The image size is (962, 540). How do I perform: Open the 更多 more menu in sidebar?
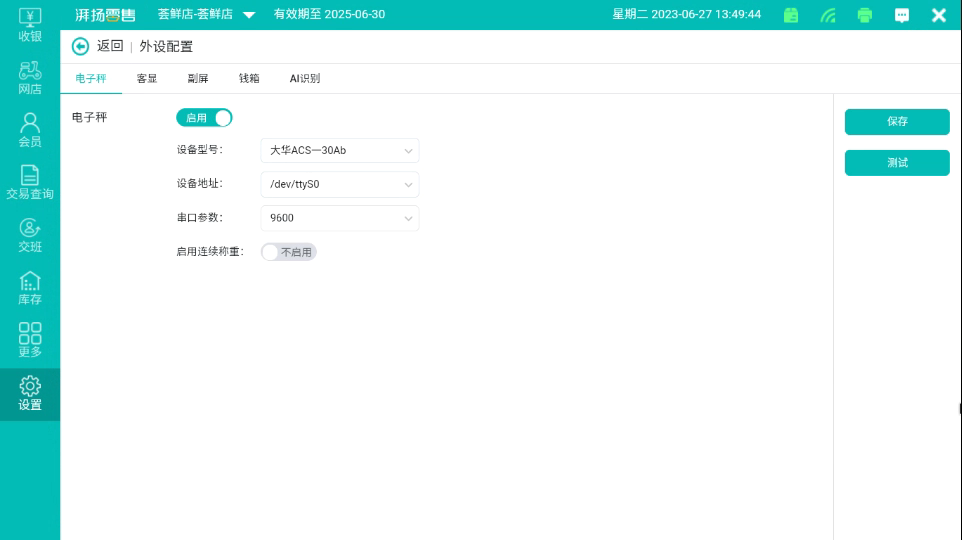(x=30, y=340)
